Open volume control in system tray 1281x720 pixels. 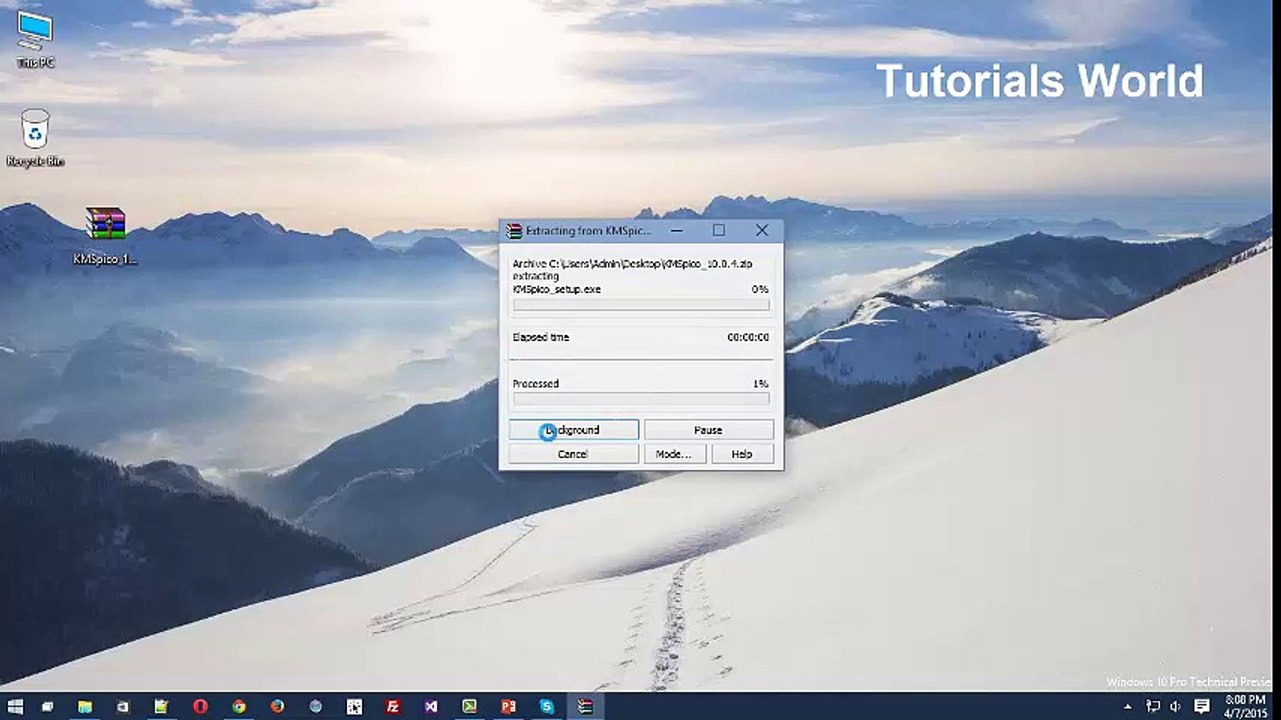(x=1175, y=707)
